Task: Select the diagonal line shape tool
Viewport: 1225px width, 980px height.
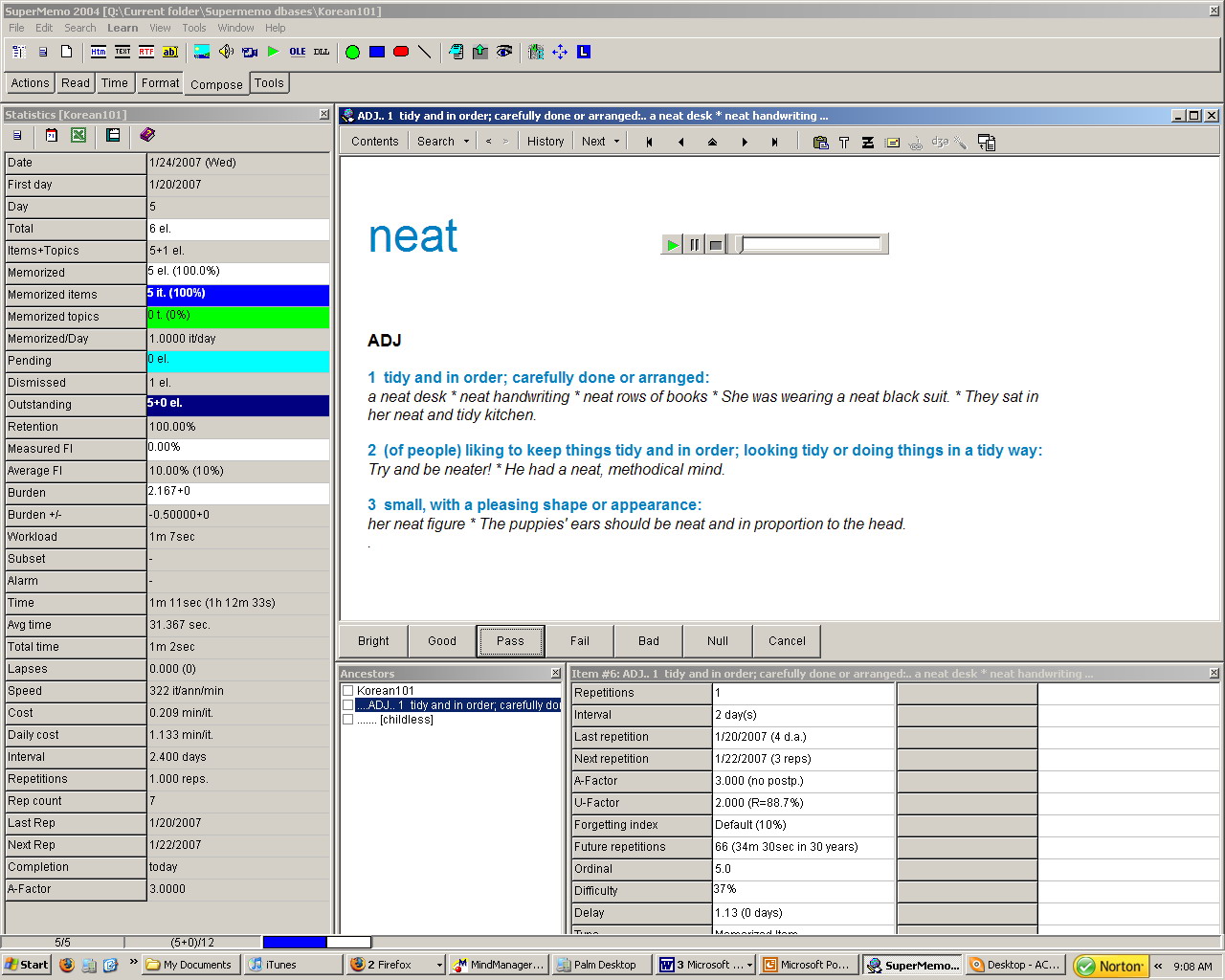Action: [425, 52]
